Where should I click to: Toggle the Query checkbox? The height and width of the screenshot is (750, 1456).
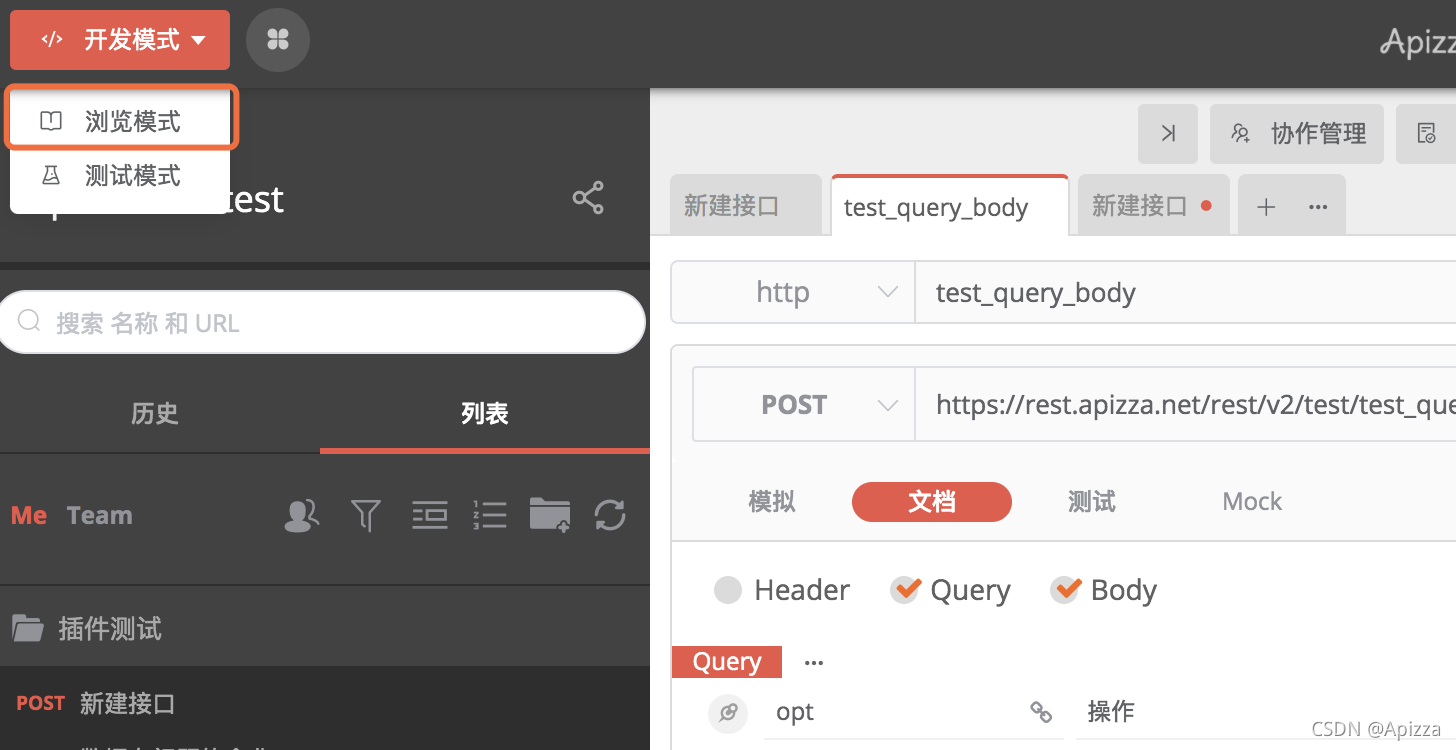(x=905, y=590)
